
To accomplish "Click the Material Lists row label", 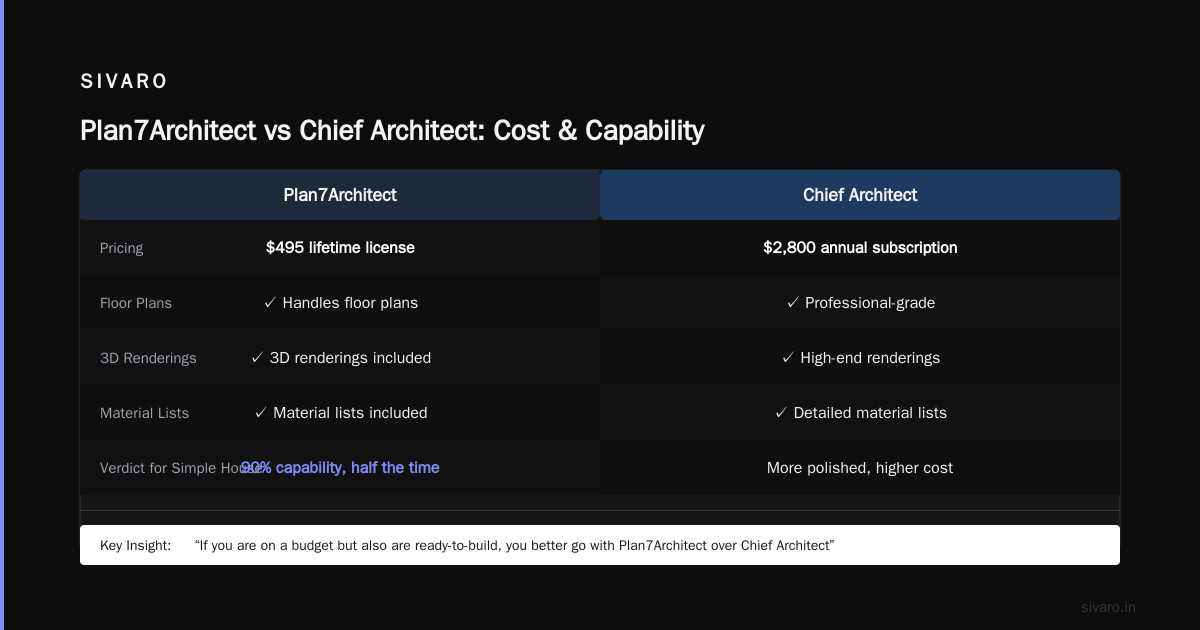I will [x=144, y=413].
